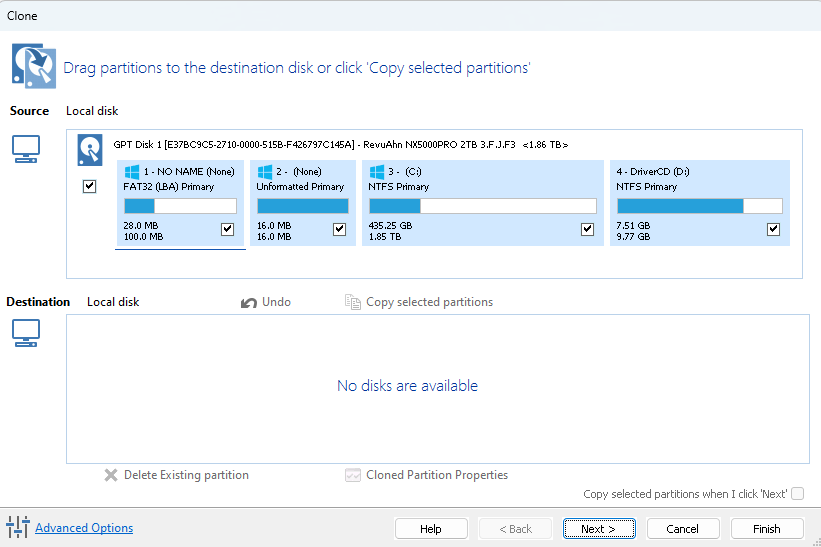Viewport: 821px width, 547px height.
Task: Uncheck the NO NAME FAT32 partition checkbox
Action: coord(227,229)
